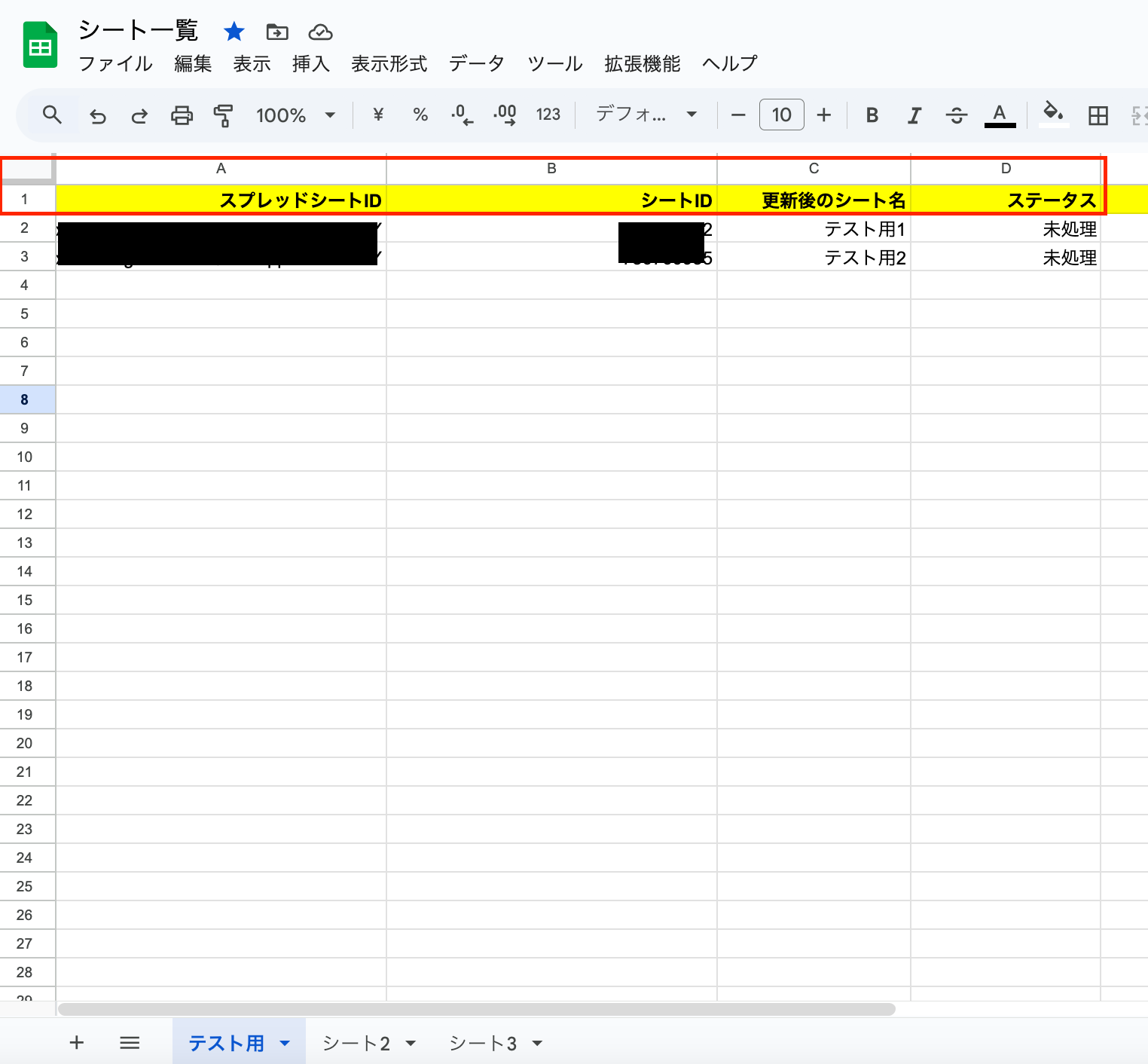
Task: Select highlighted row 8 header
Action: tap(25, 399)
